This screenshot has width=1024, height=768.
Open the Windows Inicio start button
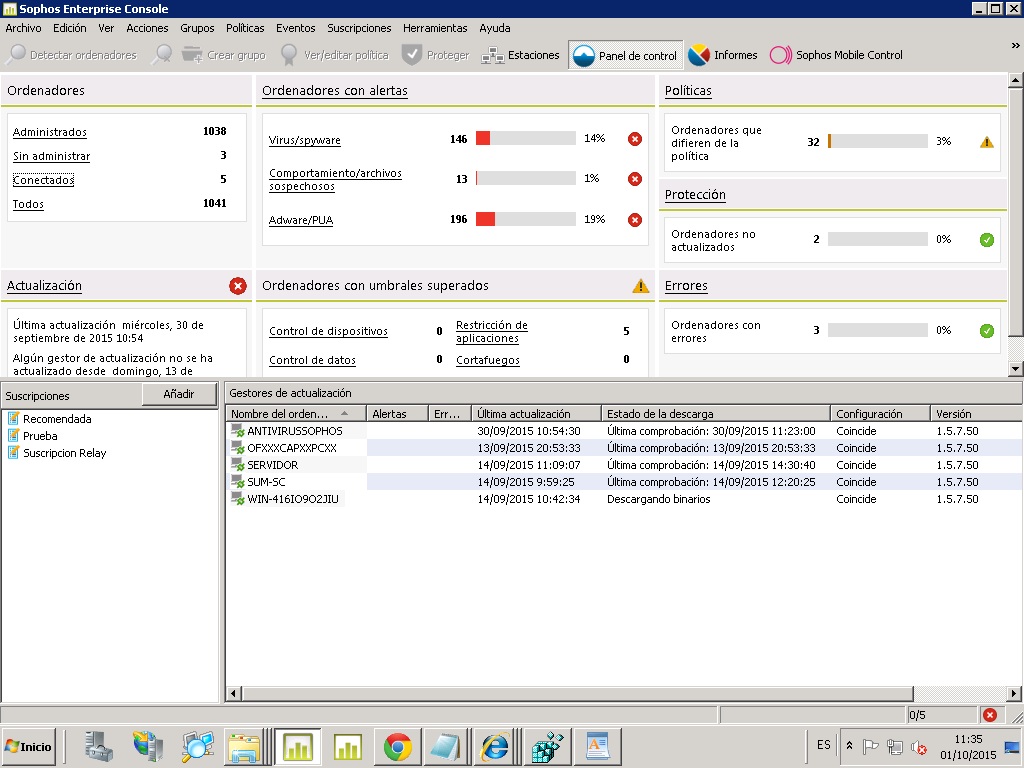28,746
